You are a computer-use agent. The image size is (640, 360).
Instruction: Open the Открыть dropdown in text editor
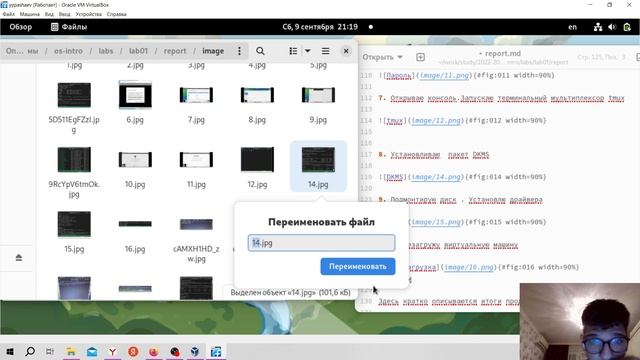click(382, 57)
